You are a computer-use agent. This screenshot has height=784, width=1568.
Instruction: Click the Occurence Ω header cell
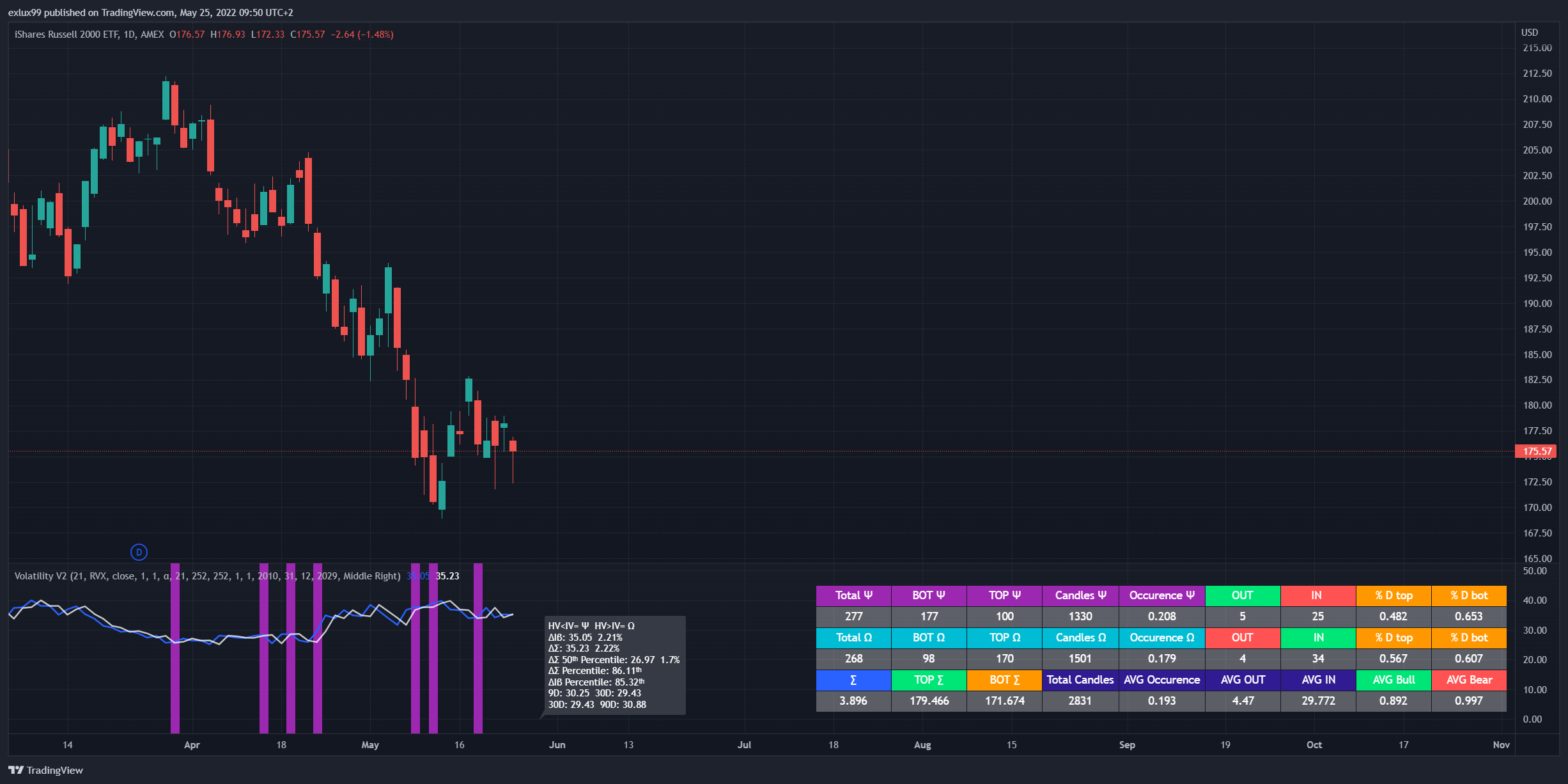1161,638
